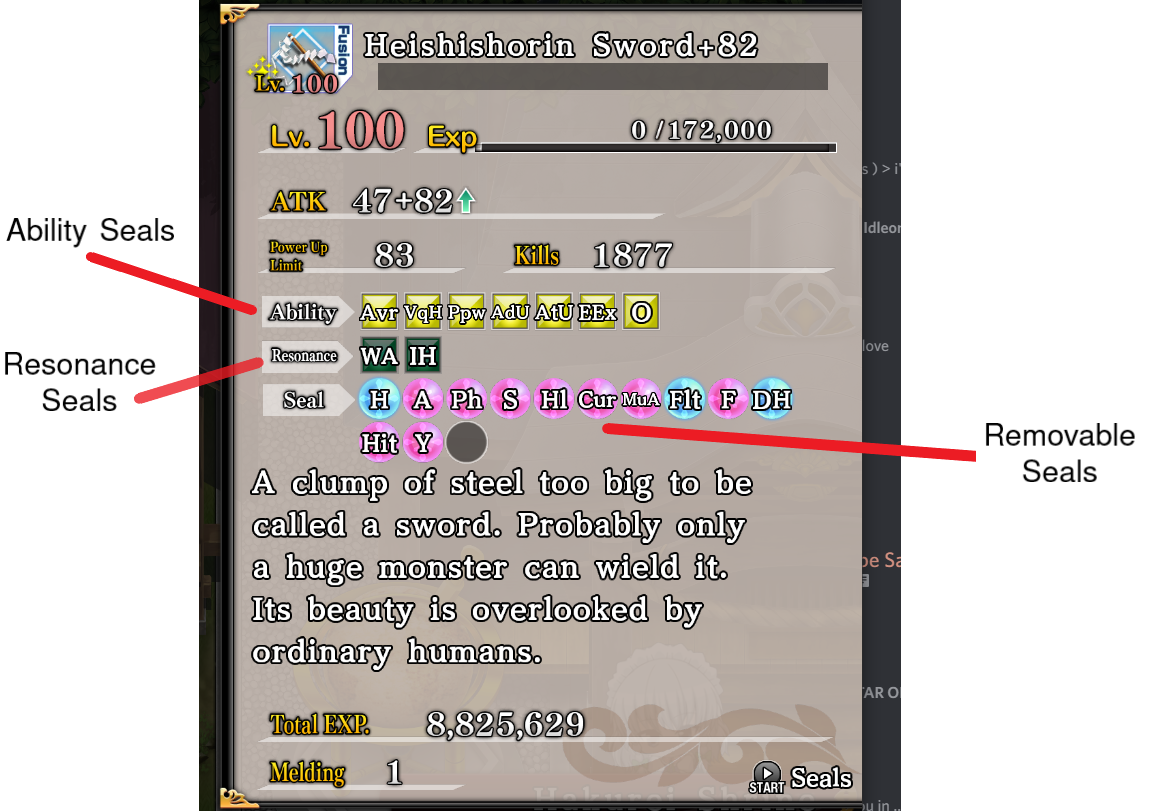
Task: Click the empty gray seal slot
Action: (466, 443)
